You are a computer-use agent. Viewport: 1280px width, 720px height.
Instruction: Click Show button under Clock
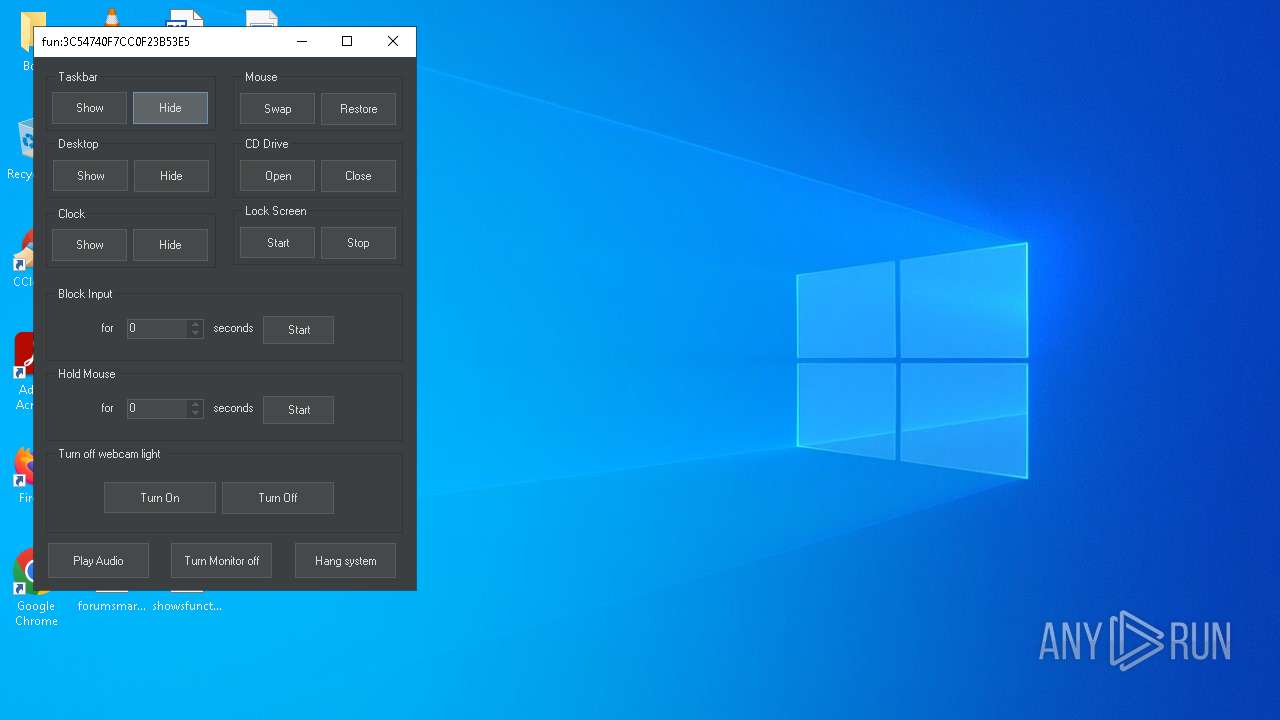[90, 245]
